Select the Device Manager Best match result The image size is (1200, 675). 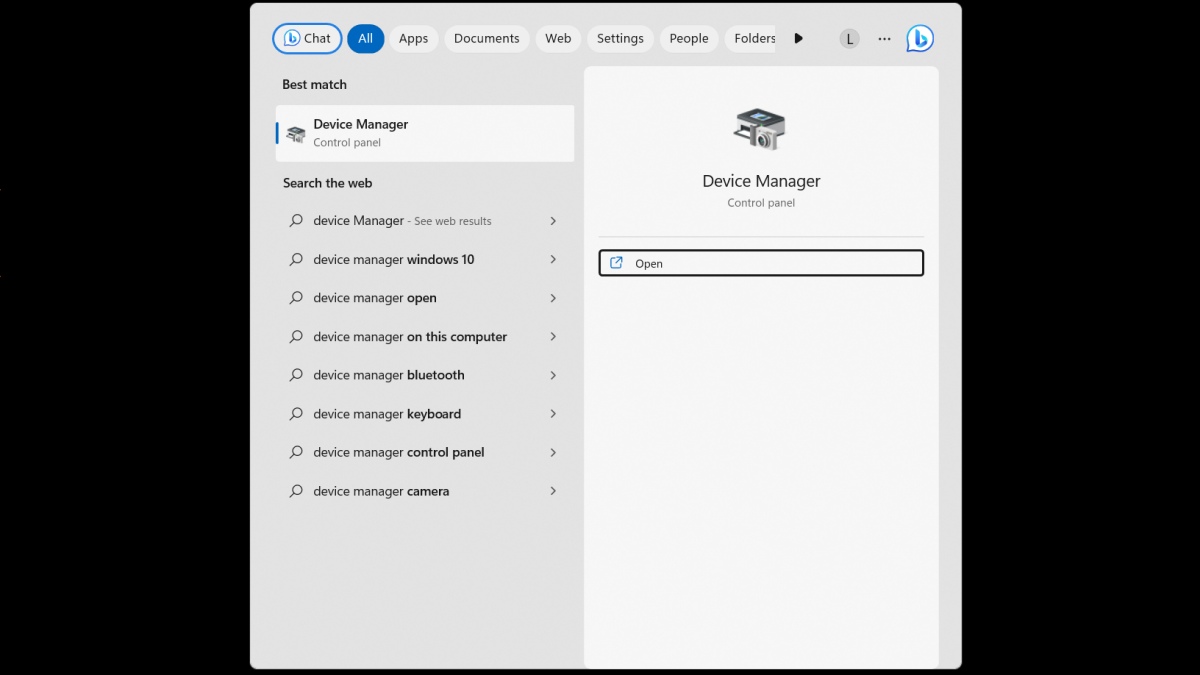point(425,134)
